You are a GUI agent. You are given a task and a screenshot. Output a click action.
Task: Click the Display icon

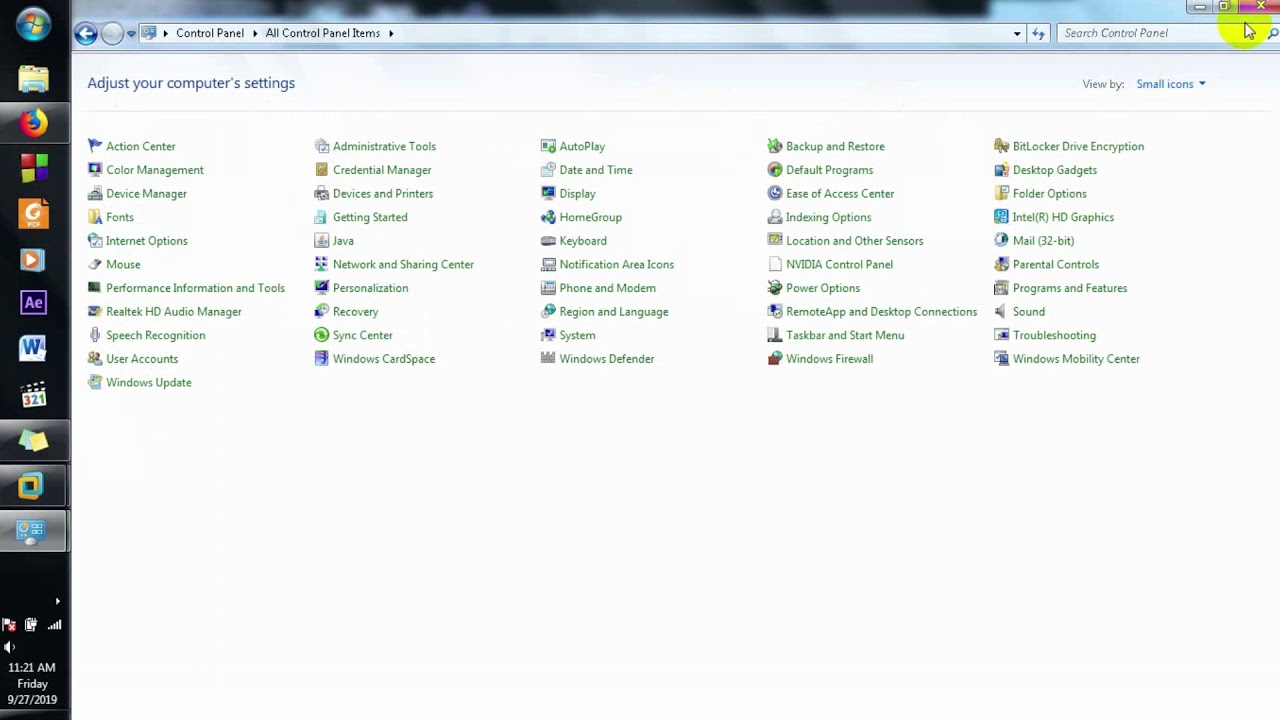coord(548,193)
